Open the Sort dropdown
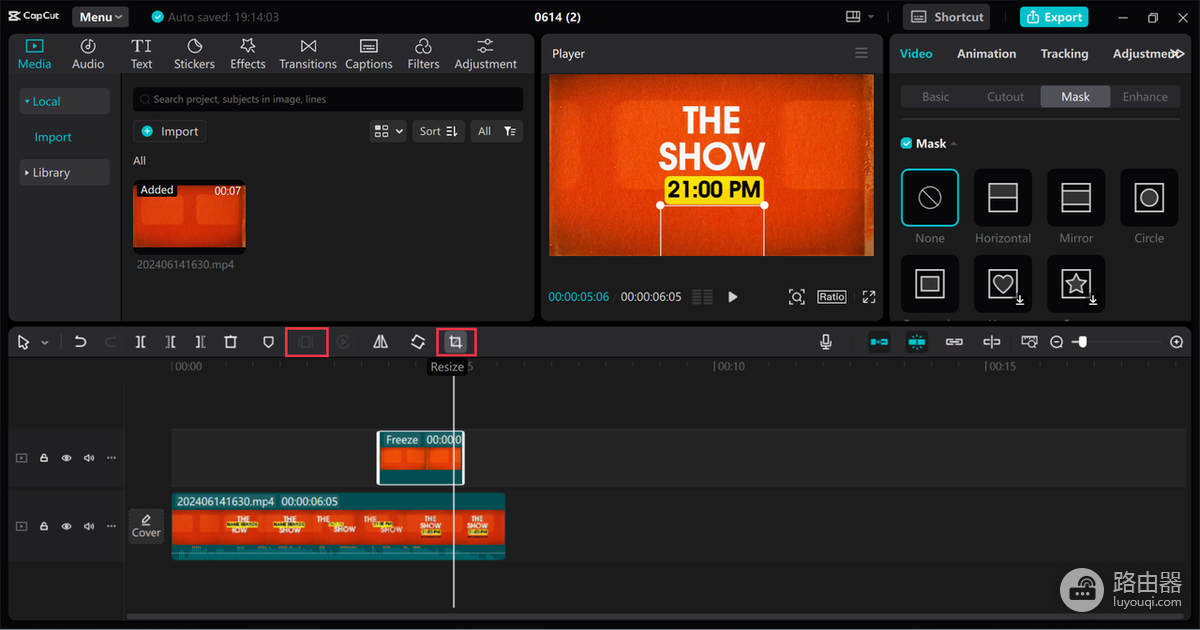Image resolution: width=1200 pixels, height=630 pixels. (x=438, y=131)
